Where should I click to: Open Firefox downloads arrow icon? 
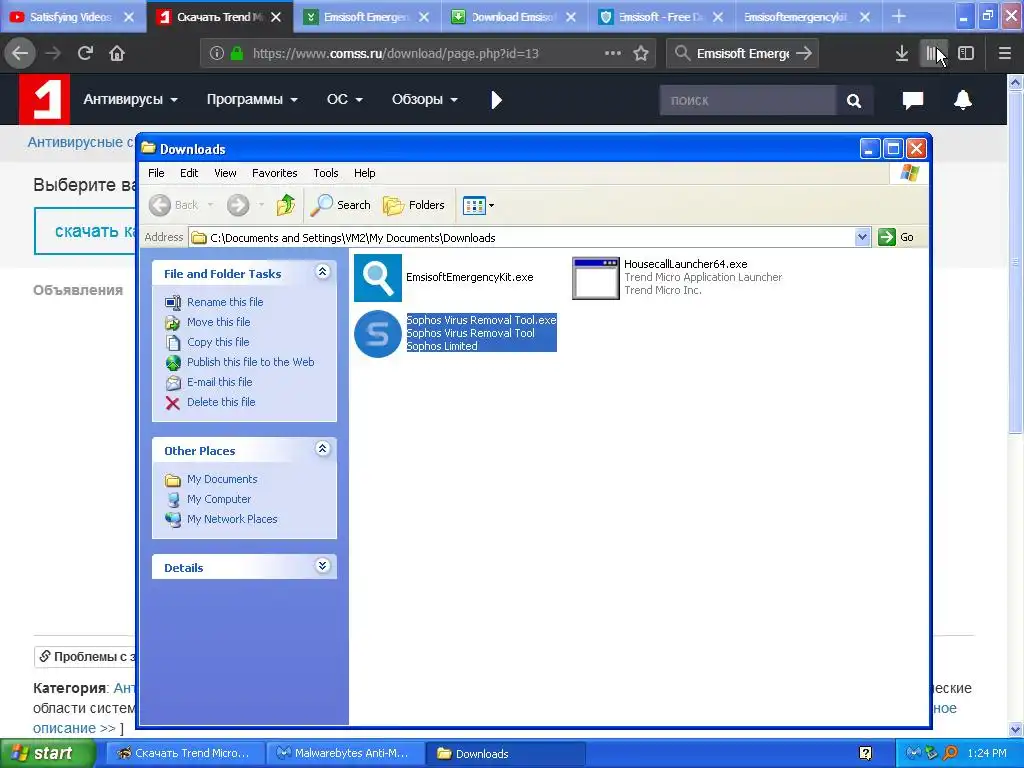tap(901, 54)
